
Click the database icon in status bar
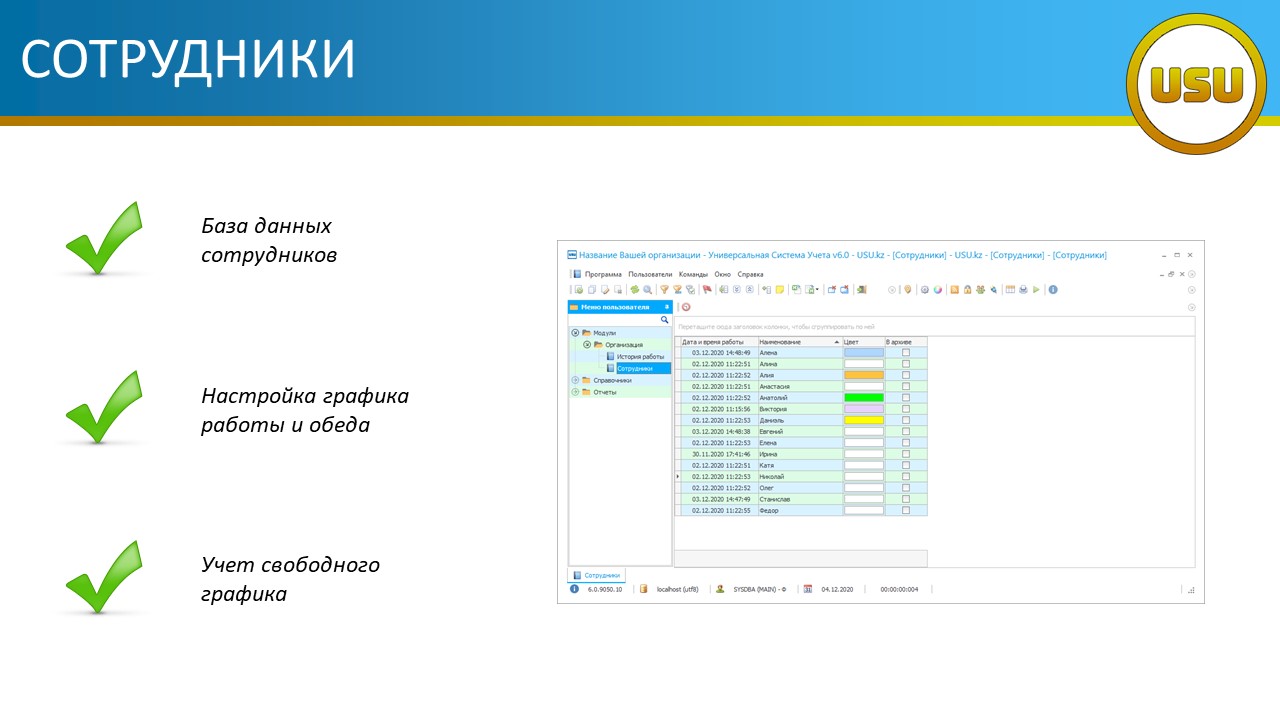coord(644,589)
